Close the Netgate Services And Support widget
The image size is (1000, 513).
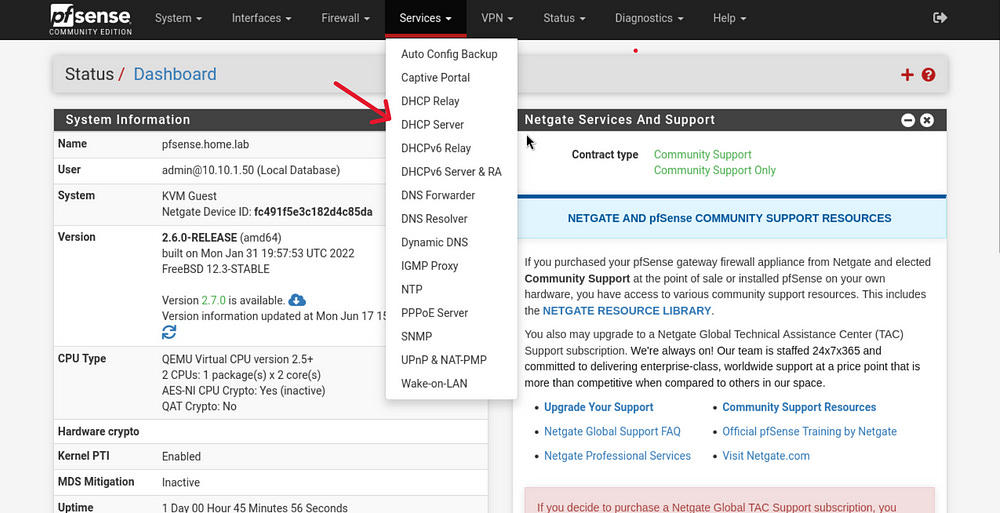tap(927, 120)
